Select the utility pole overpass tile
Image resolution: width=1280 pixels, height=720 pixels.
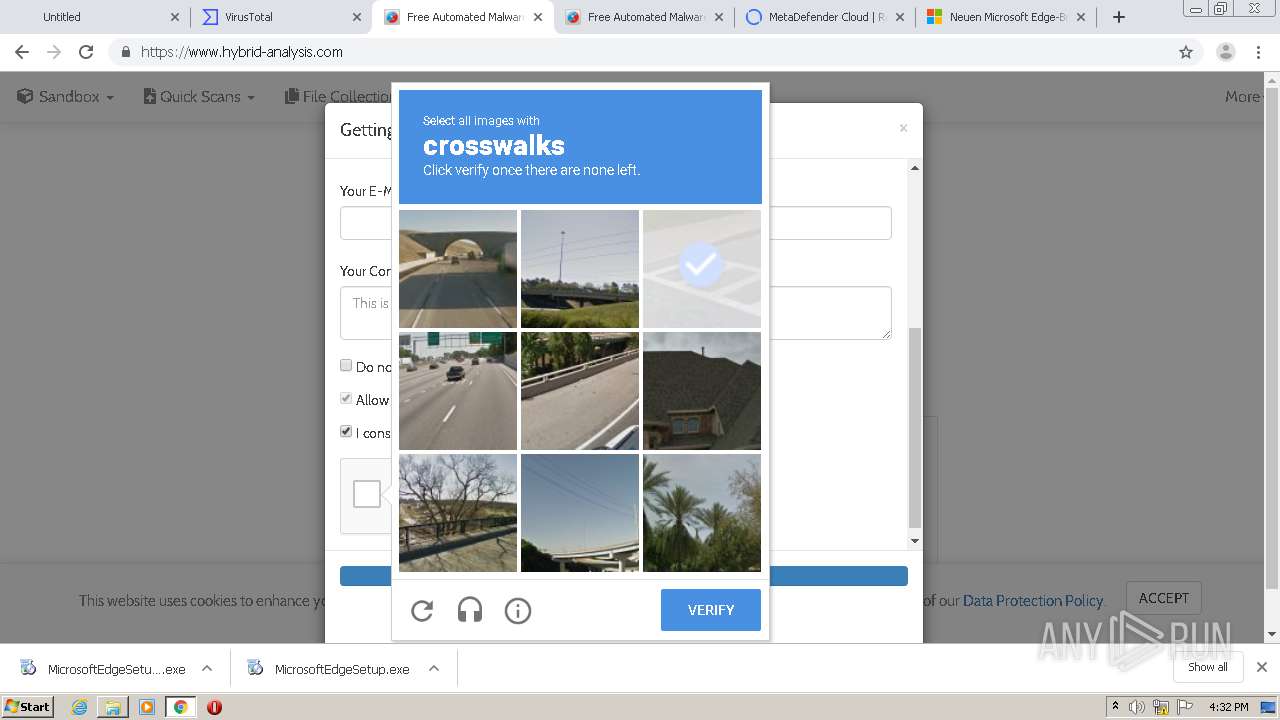pyautogui.click(x=580, y=269)
